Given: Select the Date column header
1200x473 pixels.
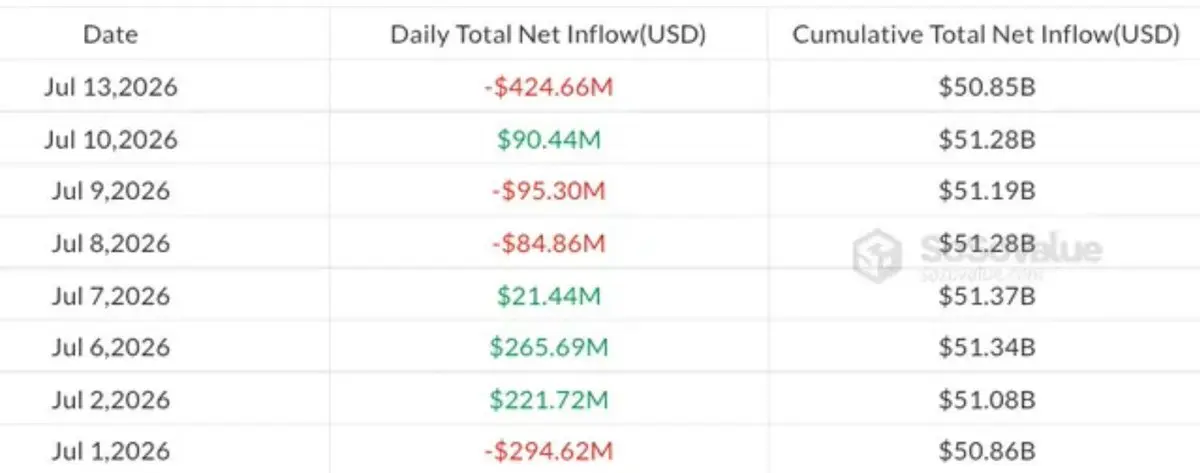Looking at the screenshot, I should point(110,35).
